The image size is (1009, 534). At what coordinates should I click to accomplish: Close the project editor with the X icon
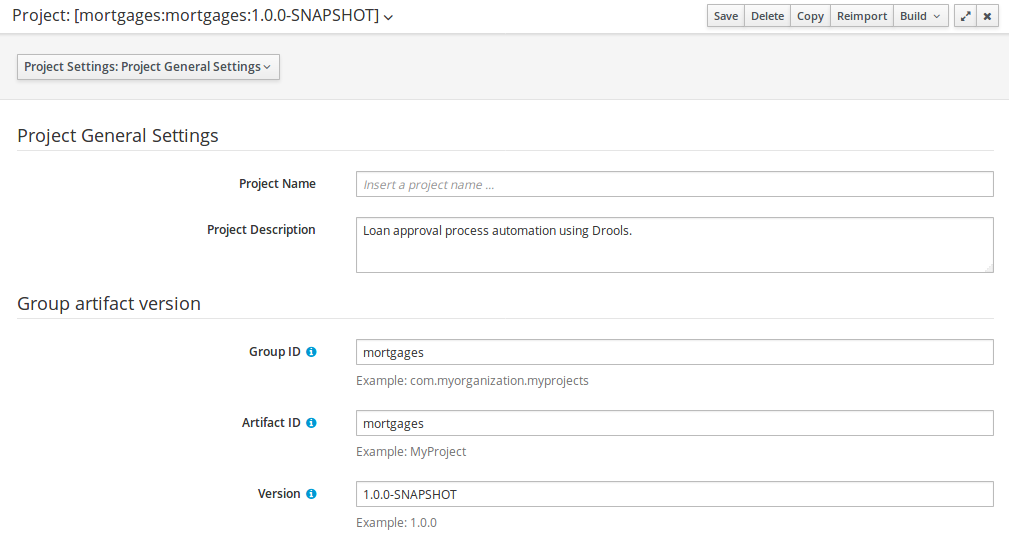(987, 16)
